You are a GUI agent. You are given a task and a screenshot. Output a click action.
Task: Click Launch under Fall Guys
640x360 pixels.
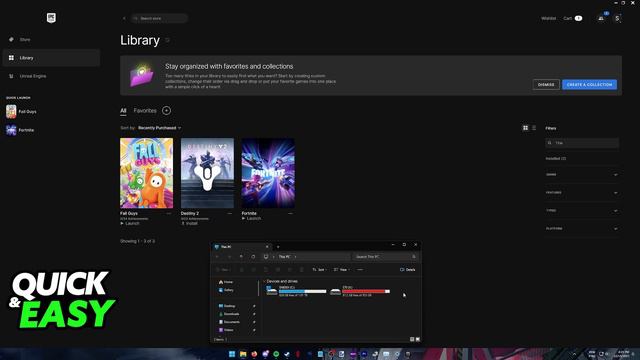pos(130,223)
